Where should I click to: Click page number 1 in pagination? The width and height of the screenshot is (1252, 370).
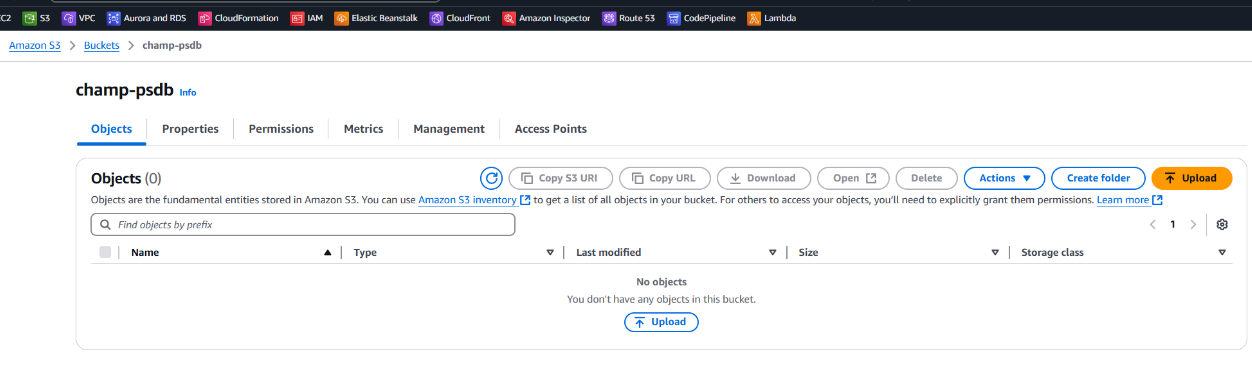pos(1173,225)
